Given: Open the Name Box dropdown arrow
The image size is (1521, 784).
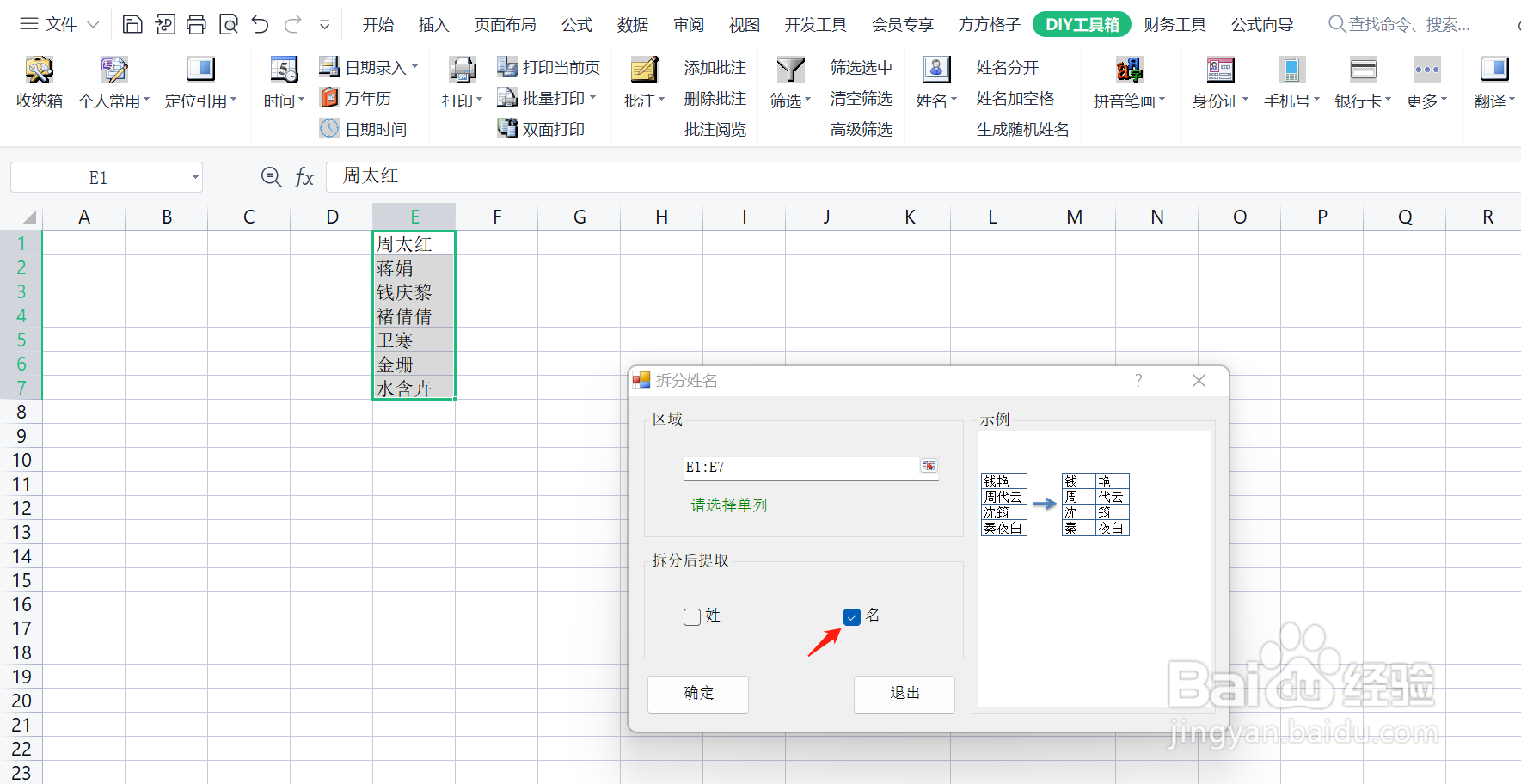Looking at the screenshot, I should tap(195, 178).
